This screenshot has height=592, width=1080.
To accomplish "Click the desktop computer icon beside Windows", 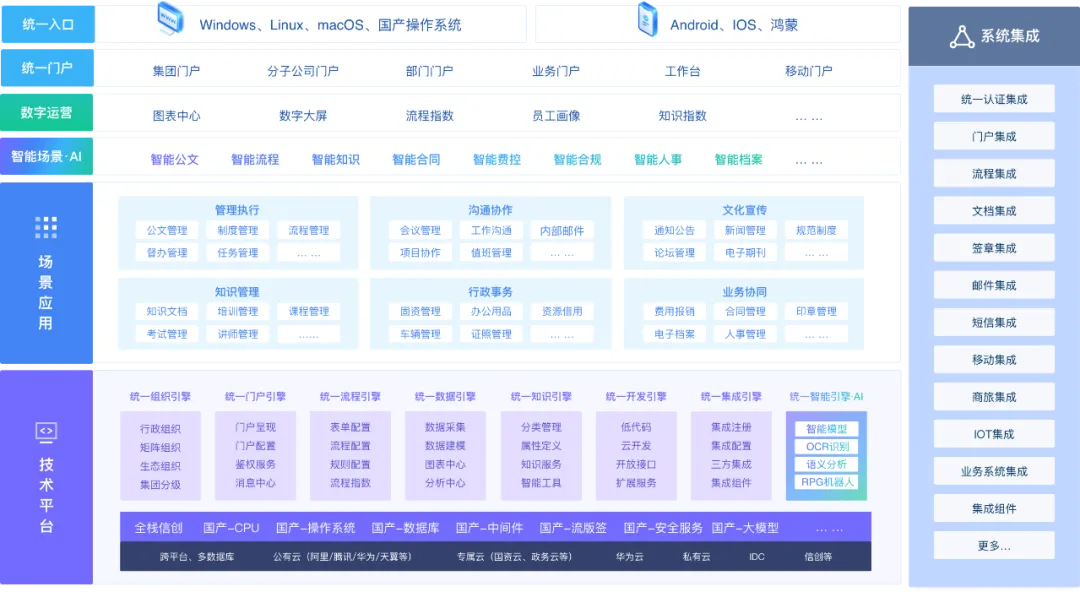I will point(171,20).
